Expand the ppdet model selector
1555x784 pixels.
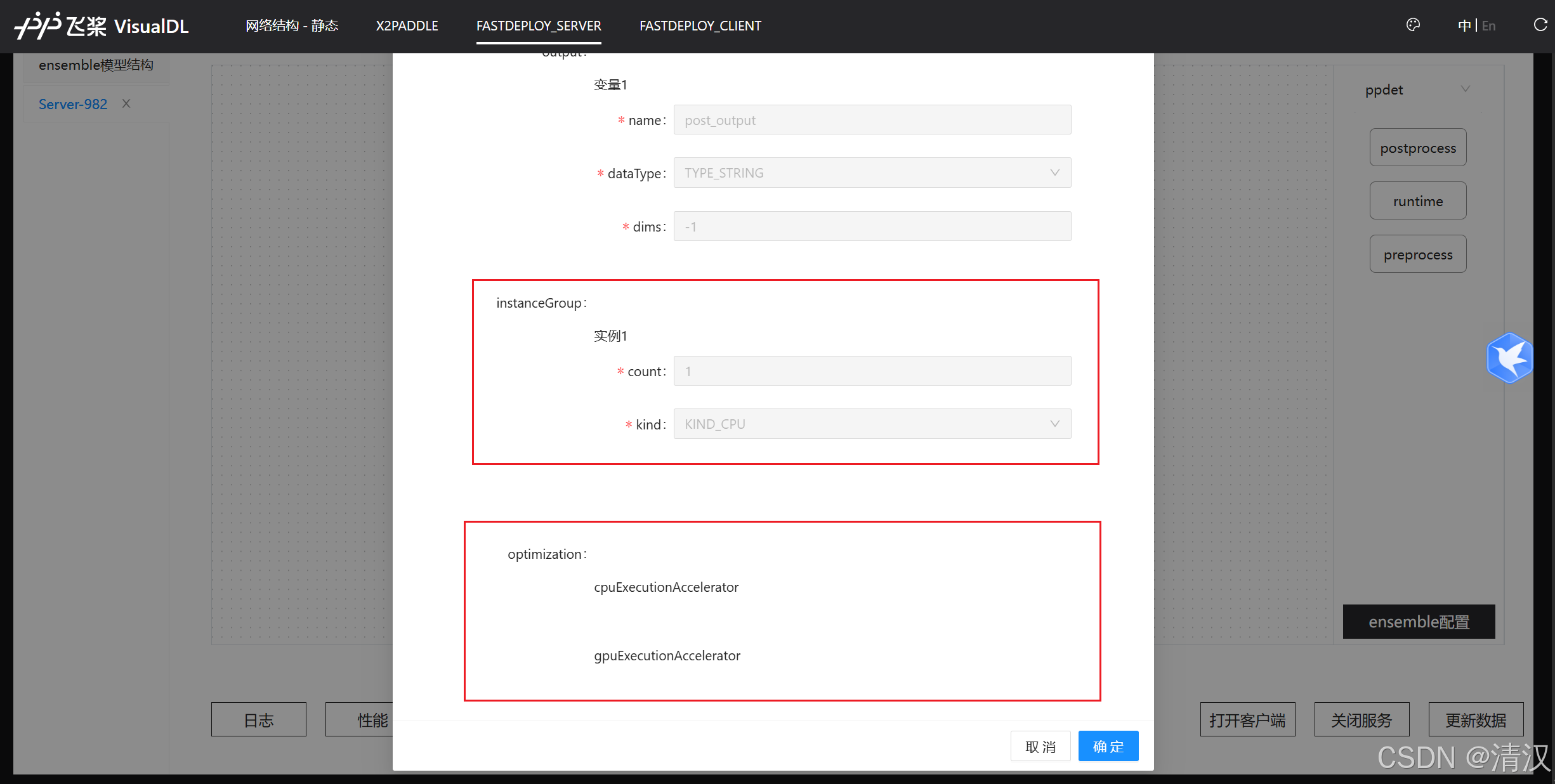click(x=1417, y=89)
